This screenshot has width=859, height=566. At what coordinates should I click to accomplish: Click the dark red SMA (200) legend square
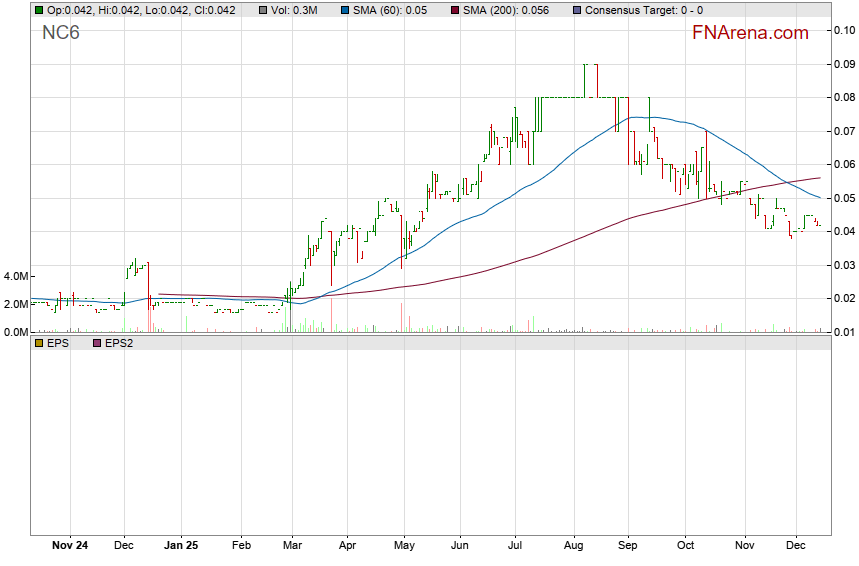click(455, 10)
